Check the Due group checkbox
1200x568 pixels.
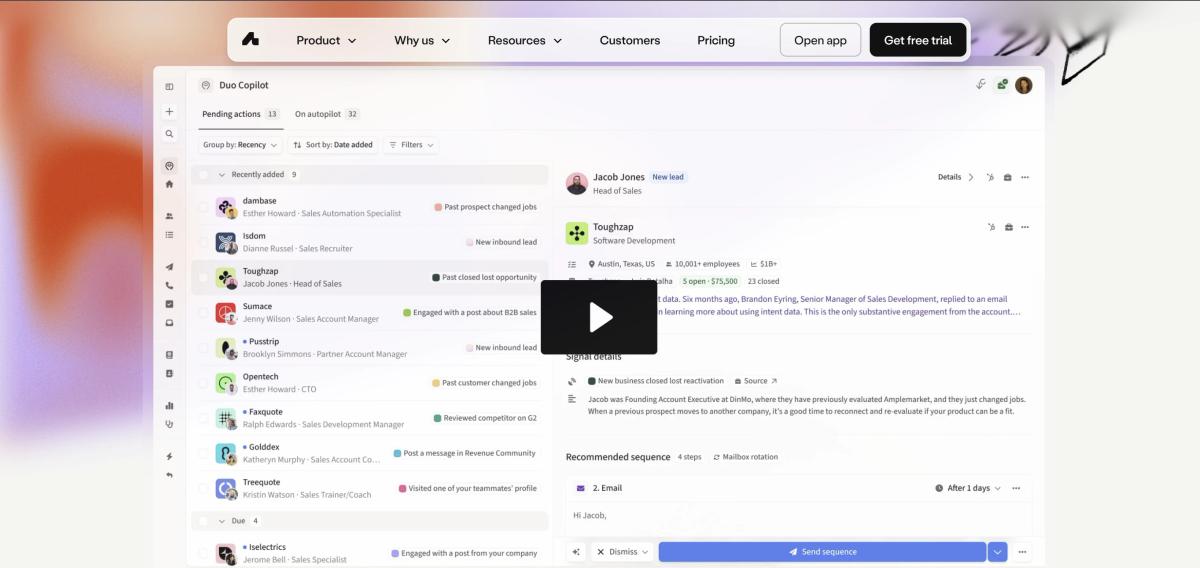point(204,521)
